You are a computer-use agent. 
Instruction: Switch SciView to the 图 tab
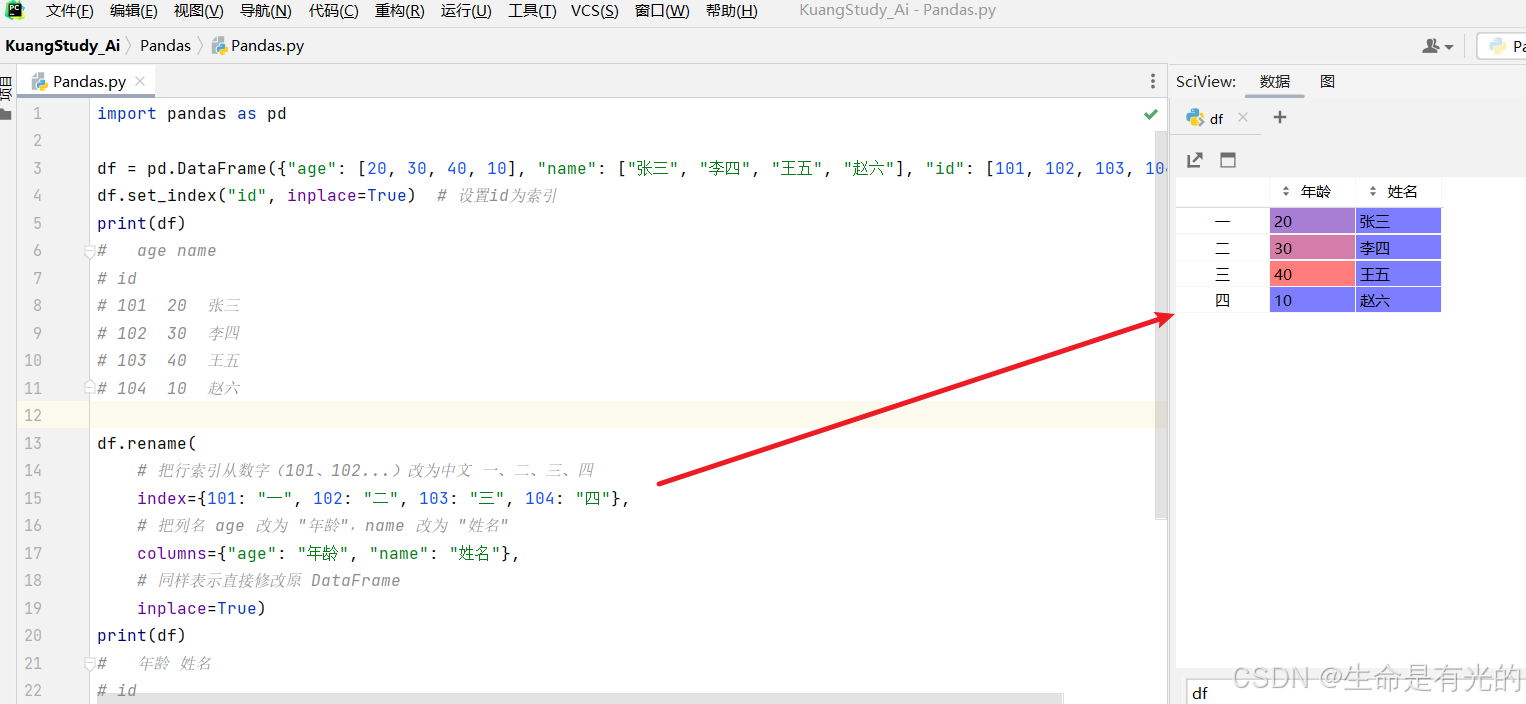pos(1327,82)
